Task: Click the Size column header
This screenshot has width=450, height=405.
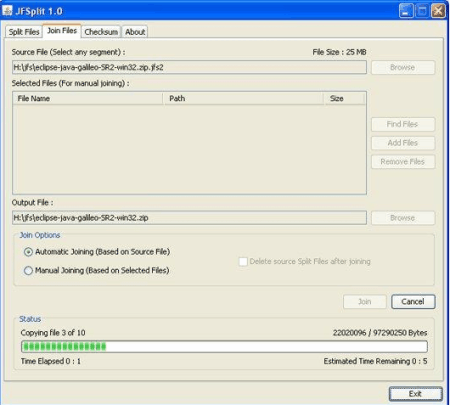Action: click(344, 99)
